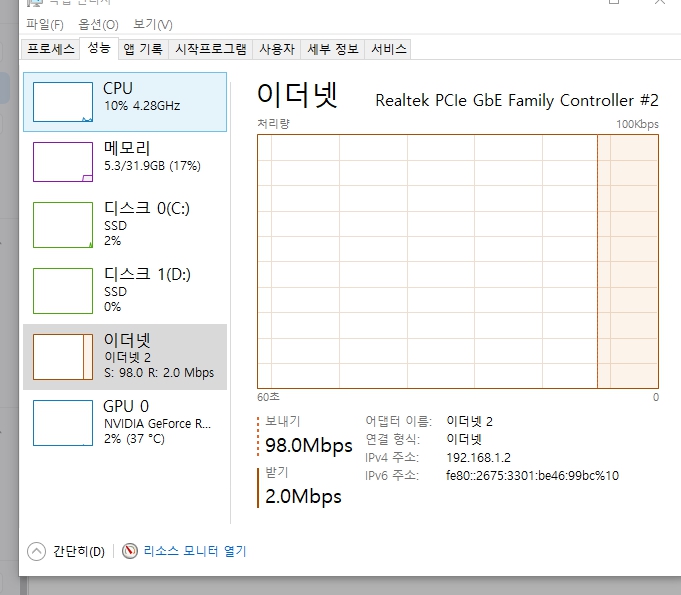
Task: Click inside the Ethernet throughput graph
Action: (457, 261)
